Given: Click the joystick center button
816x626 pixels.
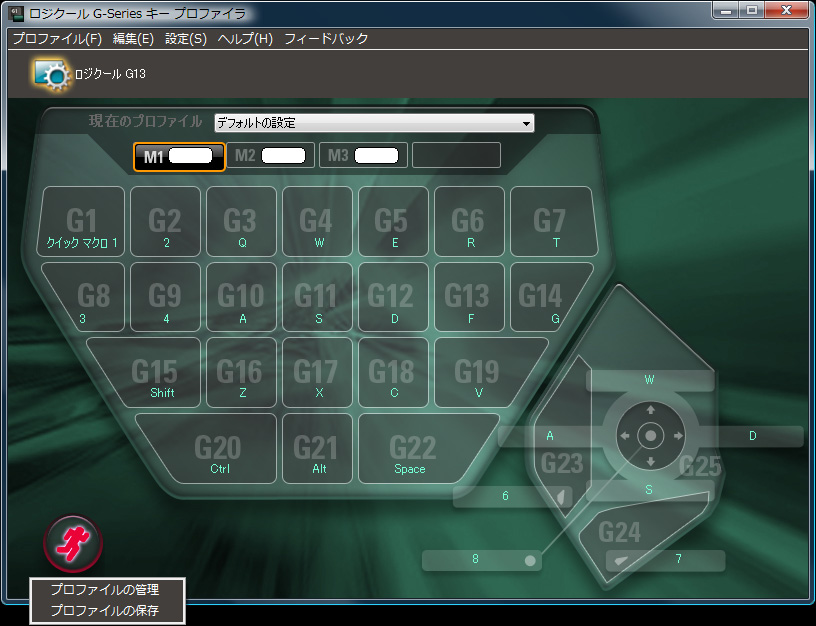Looking at the screenshot, I should tap(650, 436).
